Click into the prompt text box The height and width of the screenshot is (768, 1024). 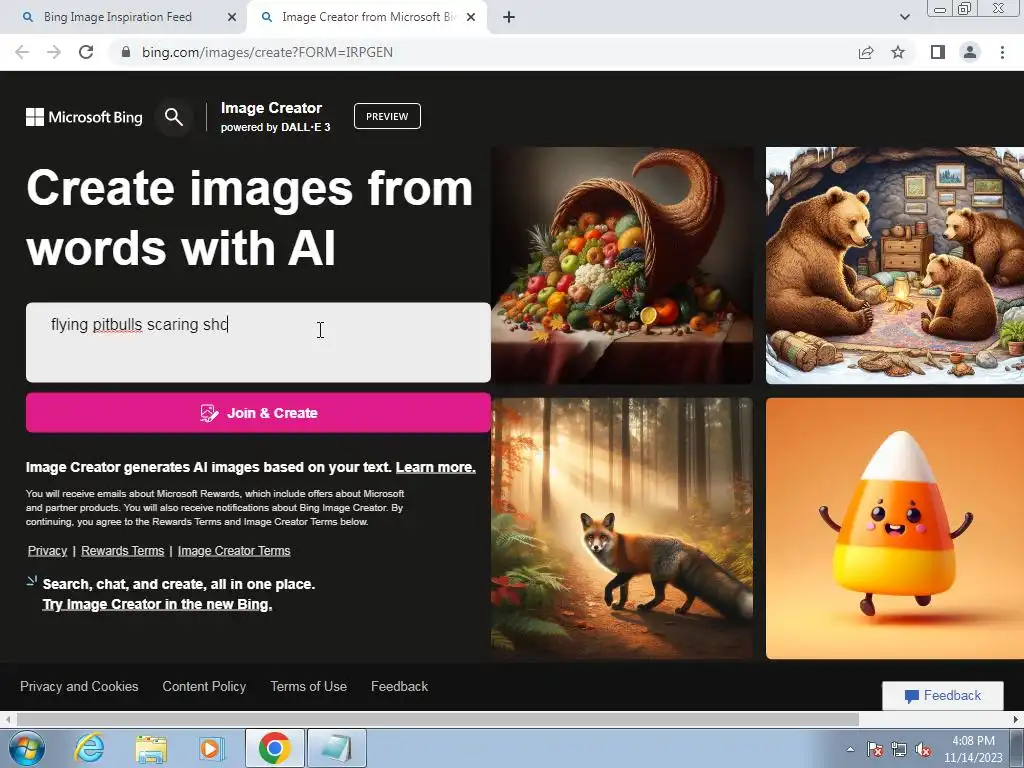tap(258, 342)
